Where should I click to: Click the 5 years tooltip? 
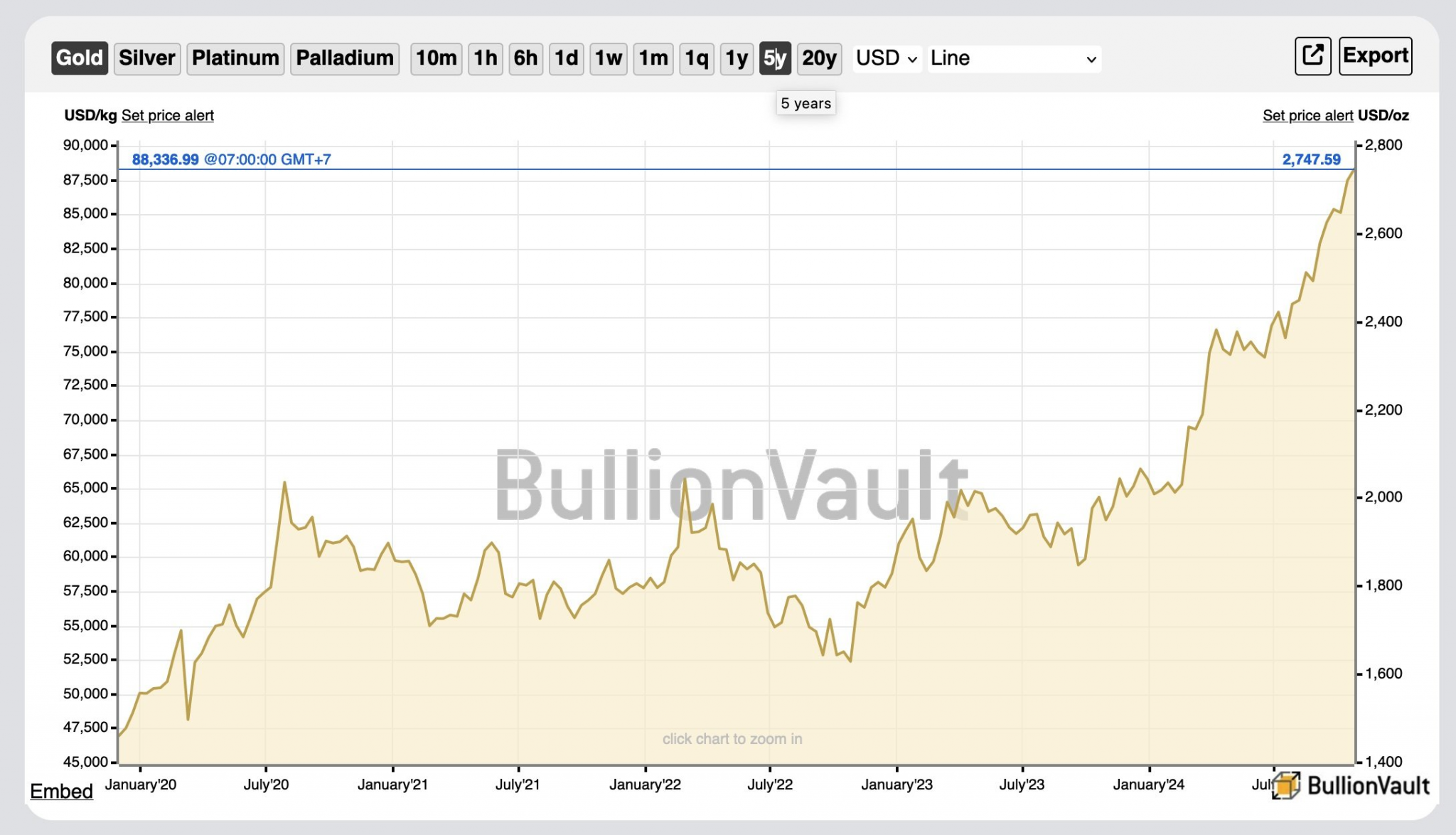805,103
